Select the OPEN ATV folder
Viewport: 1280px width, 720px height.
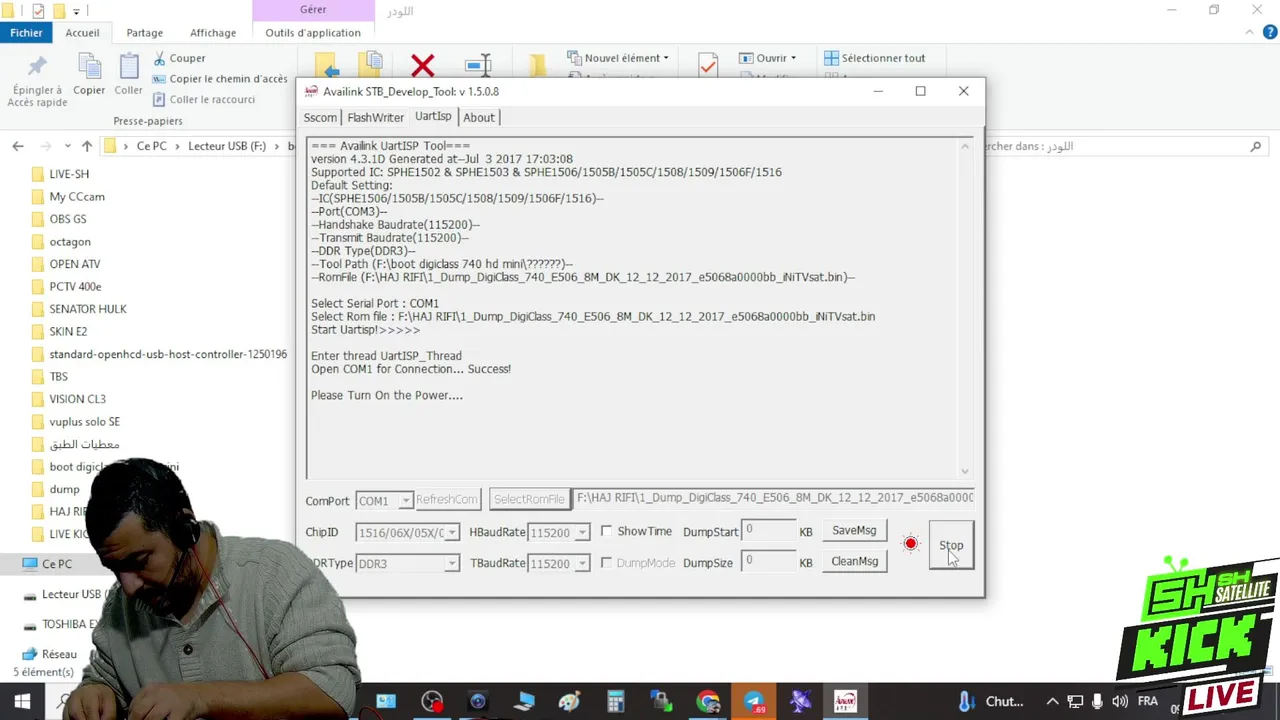75,264
